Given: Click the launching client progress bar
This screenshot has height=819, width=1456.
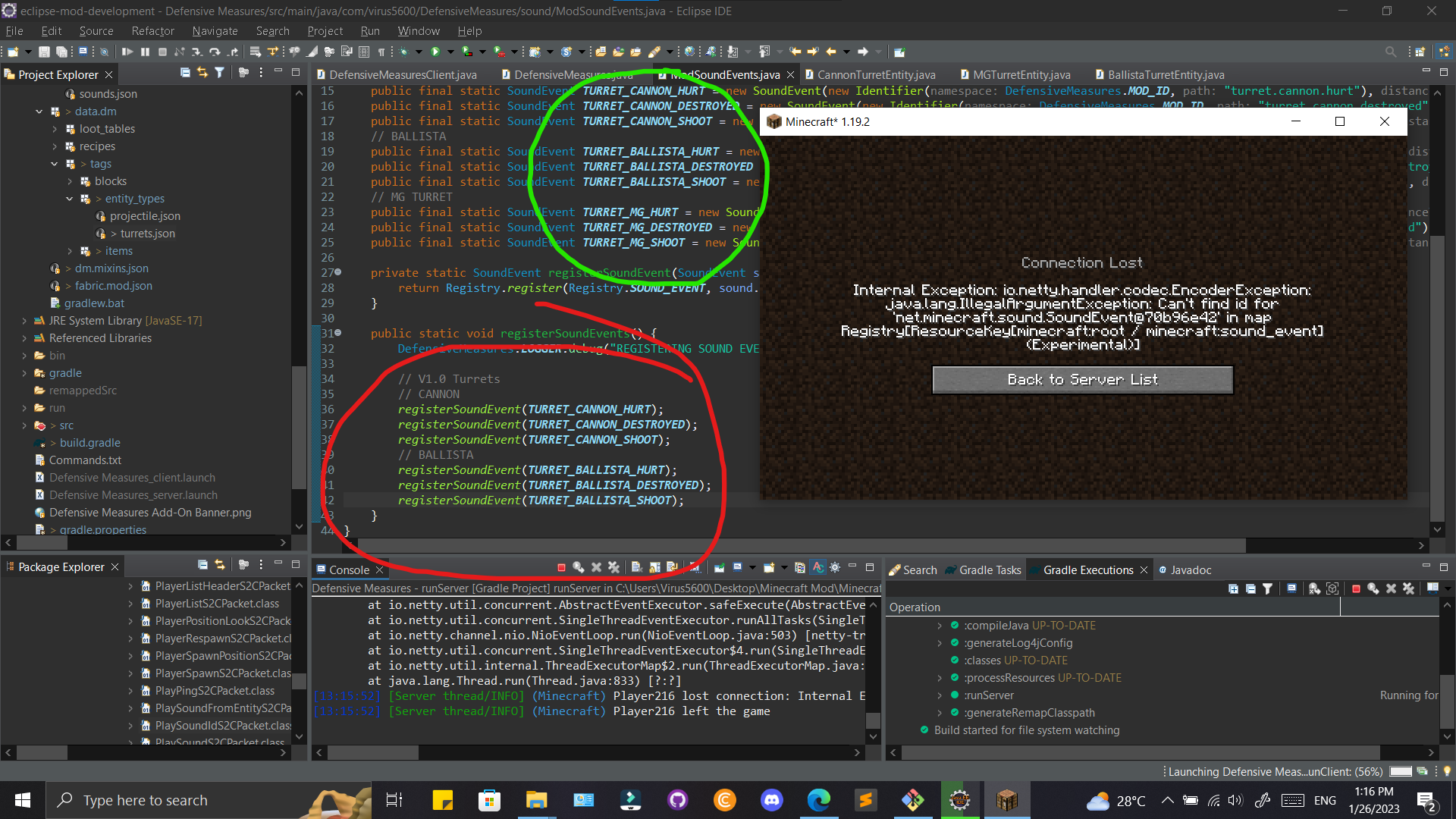Looking at the screenshot, I should 1399,771.
